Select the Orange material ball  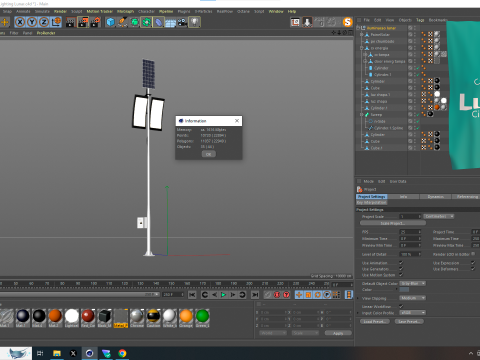[x=186, y=316]
